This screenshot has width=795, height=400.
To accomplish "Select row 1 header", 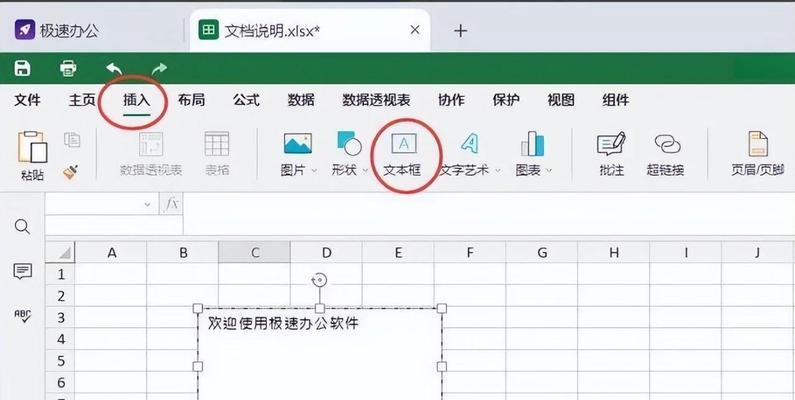I will pos(60,274).
